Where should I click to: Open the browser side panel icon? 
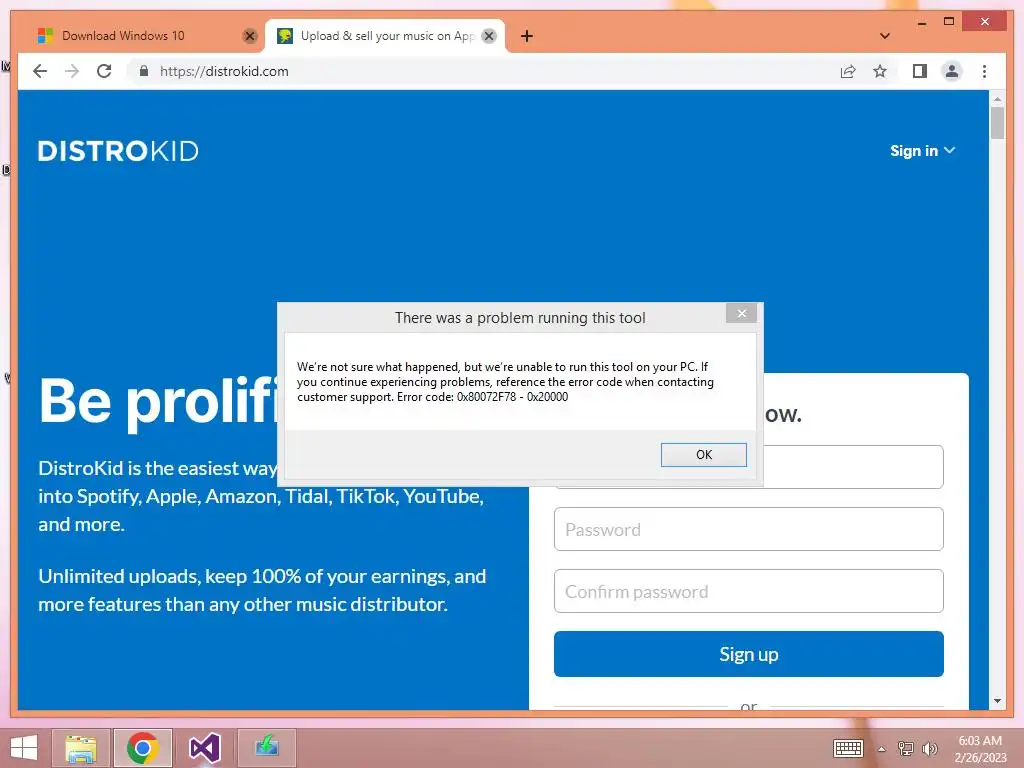point(920,71)
